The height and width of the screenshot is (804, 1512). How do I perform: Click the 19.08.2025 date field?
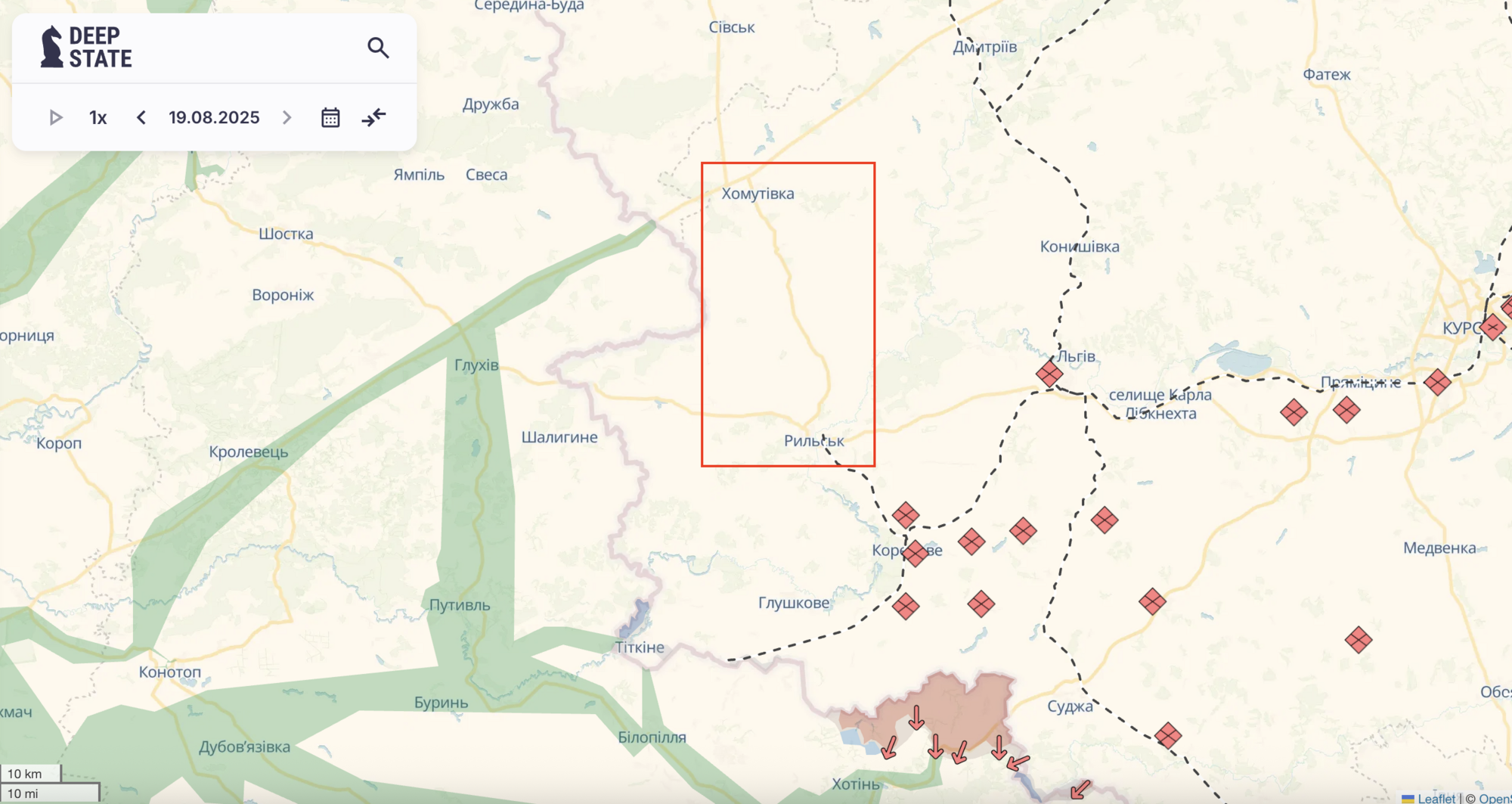coord(214,117)
